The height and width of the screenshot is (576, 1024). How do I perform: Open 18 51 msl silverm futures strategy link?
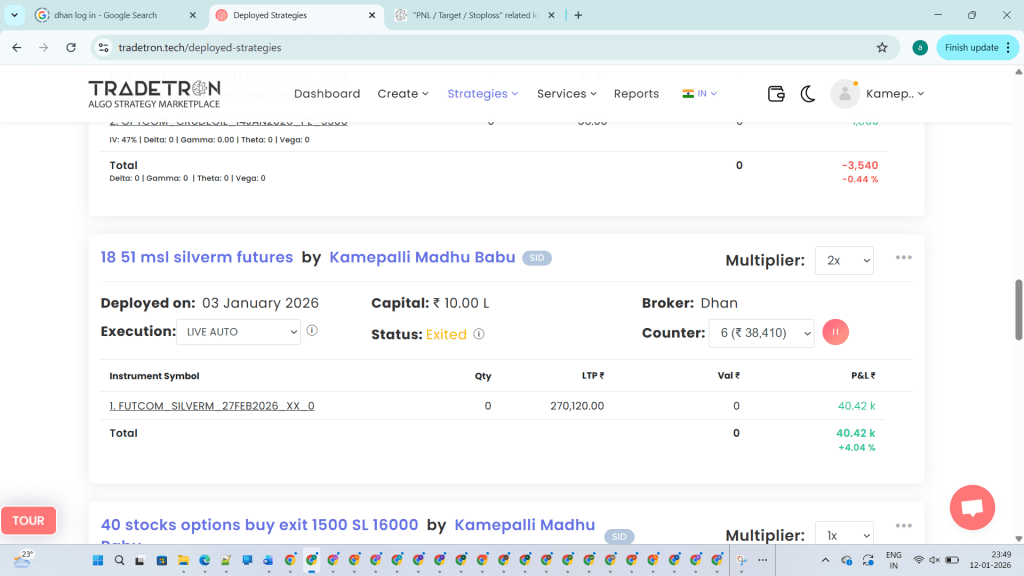pyautogui.click(x=196, y=257)
